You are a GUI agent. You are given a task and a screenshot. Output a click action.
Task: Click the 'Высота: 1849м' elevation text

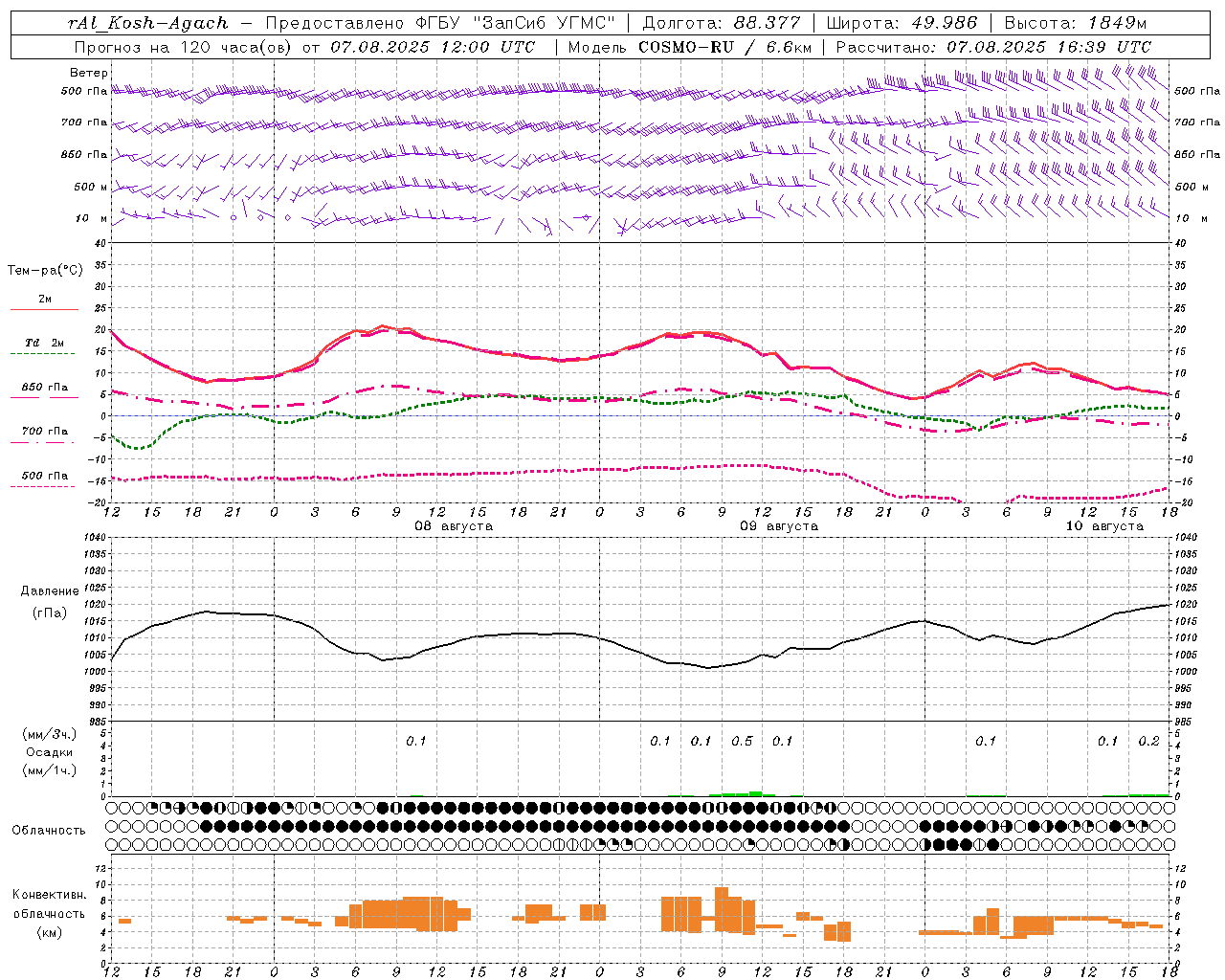click(x=1075, y=23)
